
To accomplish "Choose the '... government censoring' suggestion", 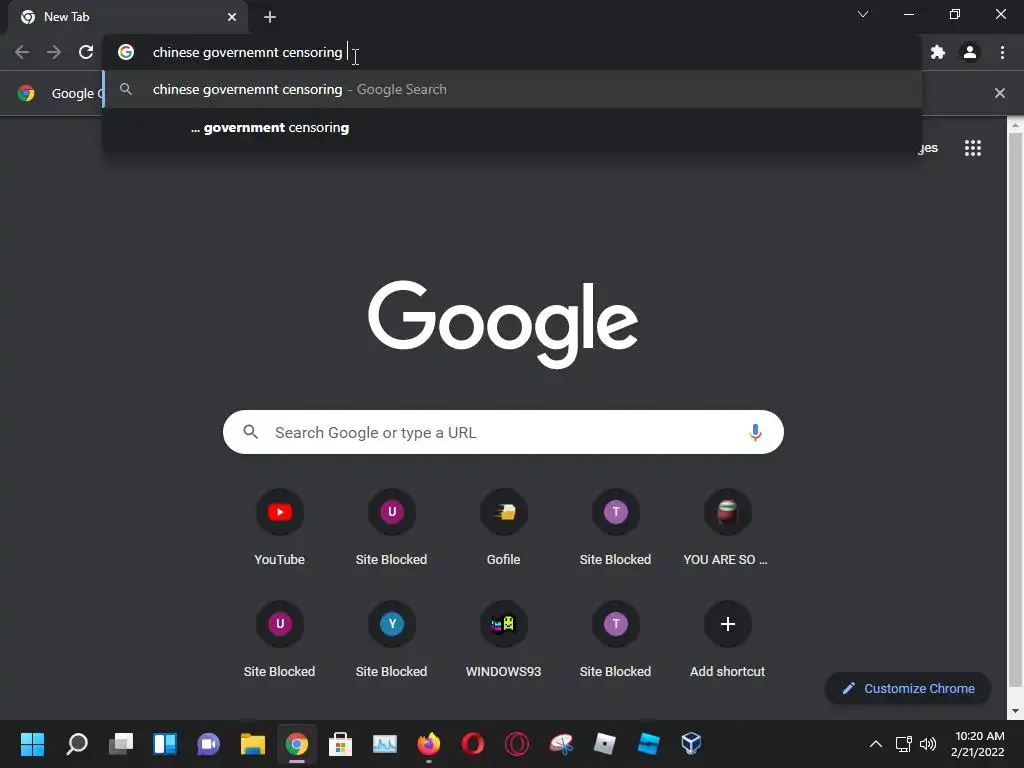I will tap(513, 127).
